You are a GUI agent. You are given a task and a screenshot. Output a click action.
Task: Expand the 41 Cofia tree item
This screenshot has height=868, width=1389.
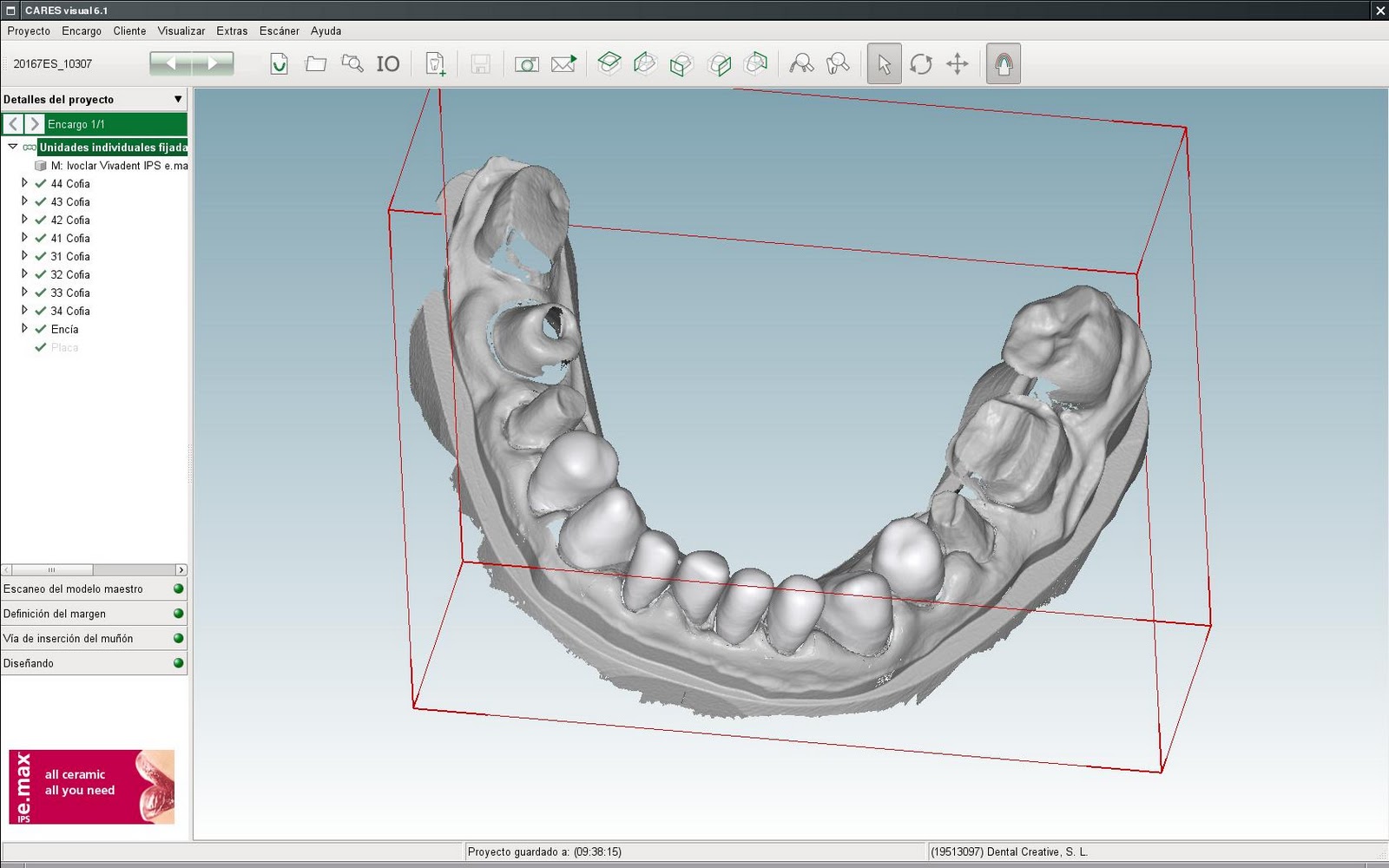[x=24, y=238]
